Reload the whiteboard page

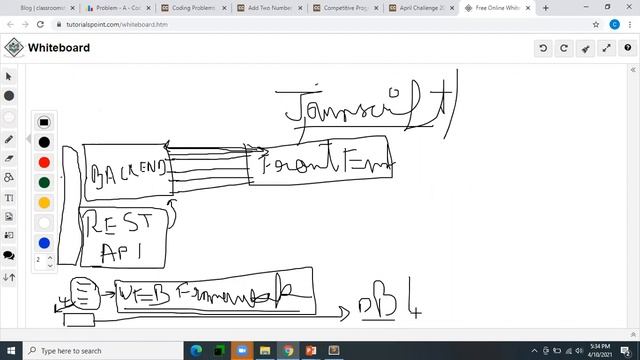(x=40, y=24)
